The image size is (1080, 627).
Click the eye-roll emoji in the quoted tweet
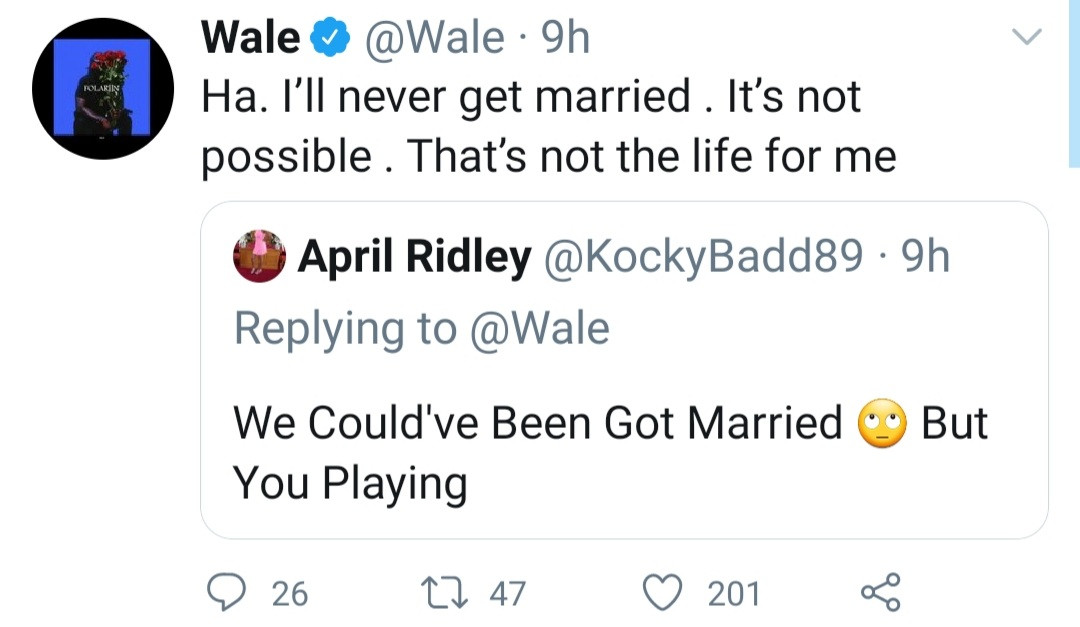[x=881, y=425]
